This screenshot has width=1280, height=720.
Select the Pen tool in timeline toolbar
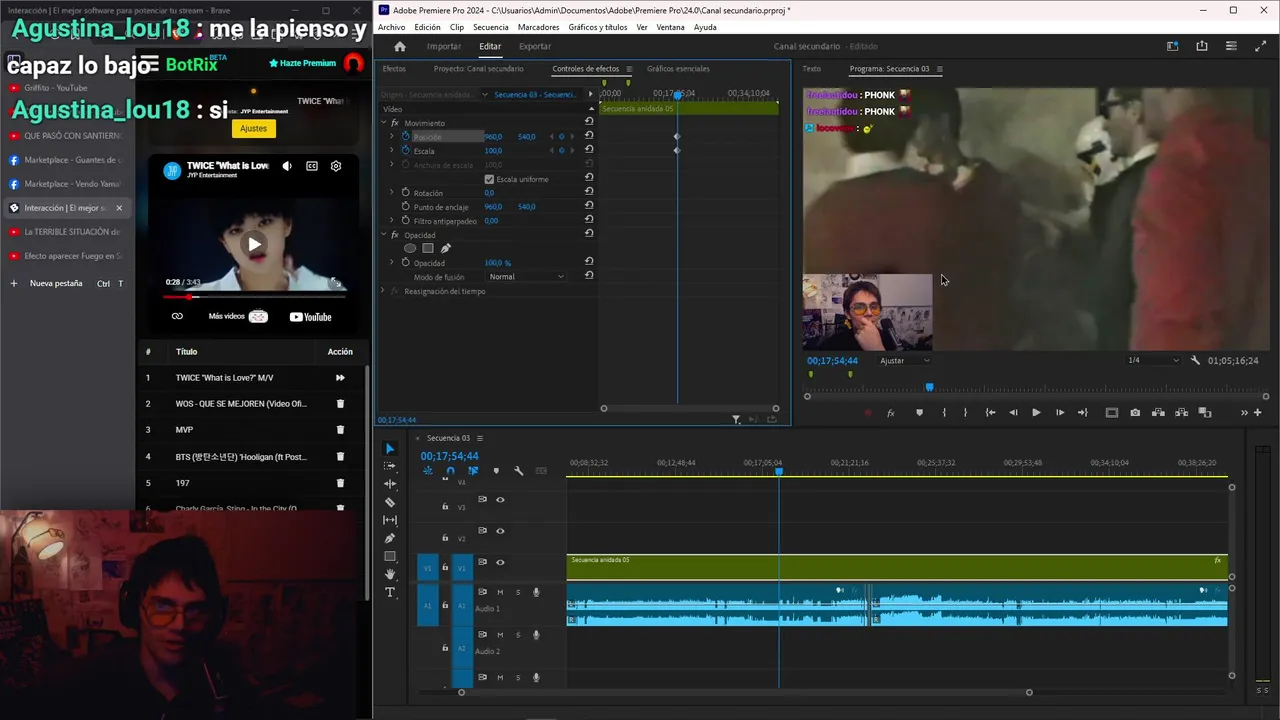(x=390, y=539)
